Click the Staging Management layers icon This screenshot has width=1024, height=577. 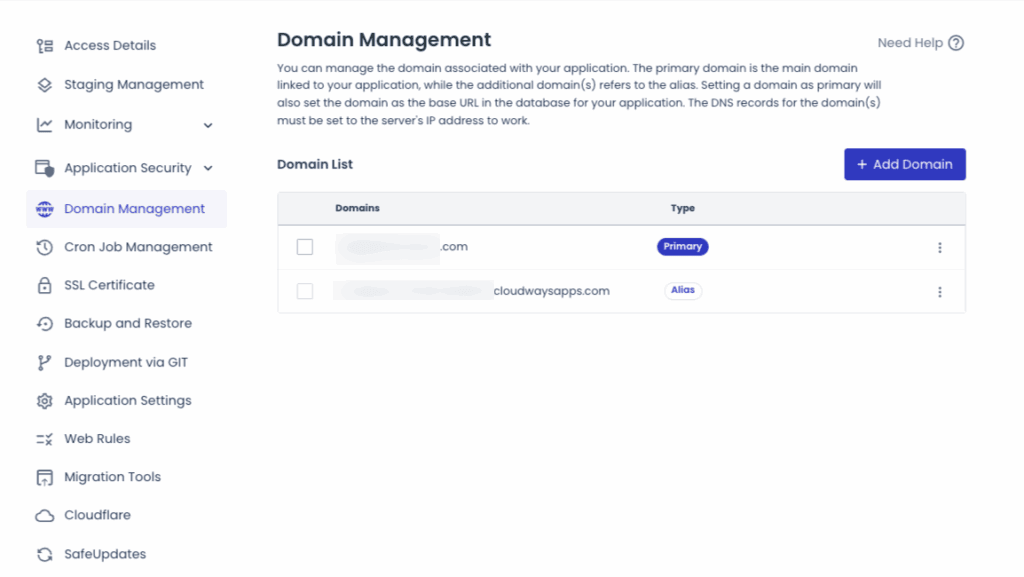point(44,85)
